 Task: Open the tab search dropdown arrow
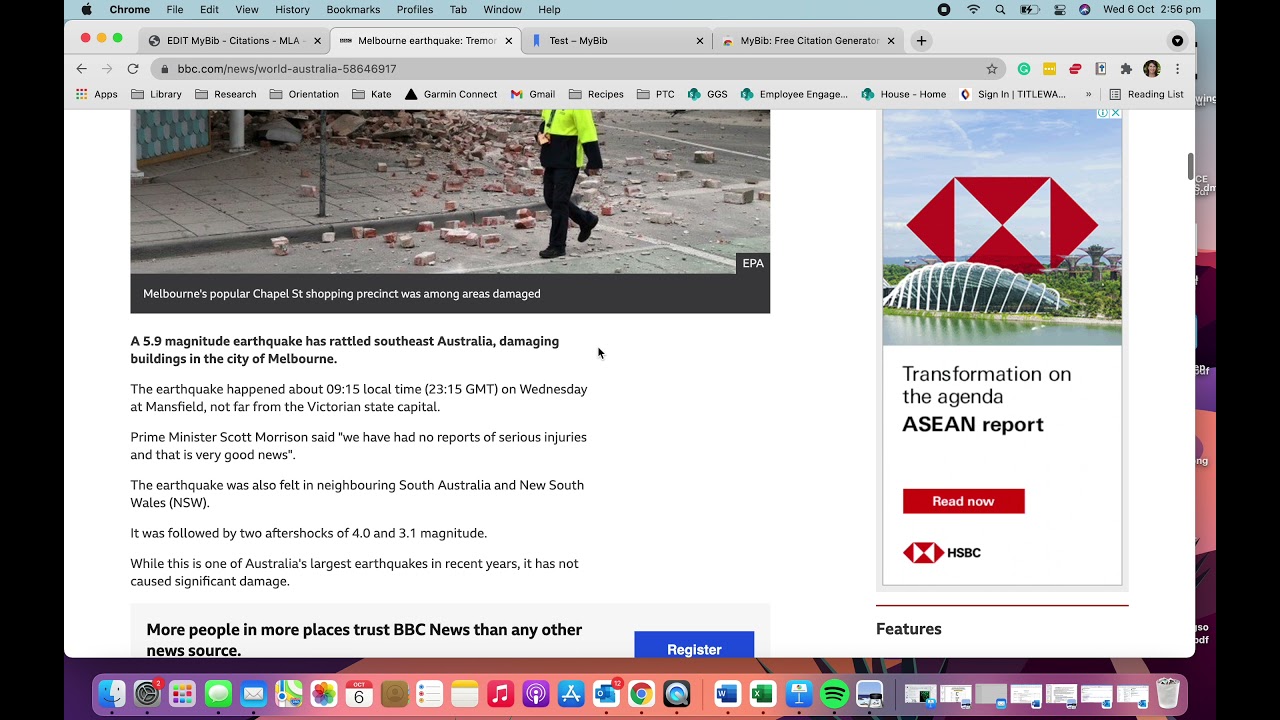[1177, 41]
